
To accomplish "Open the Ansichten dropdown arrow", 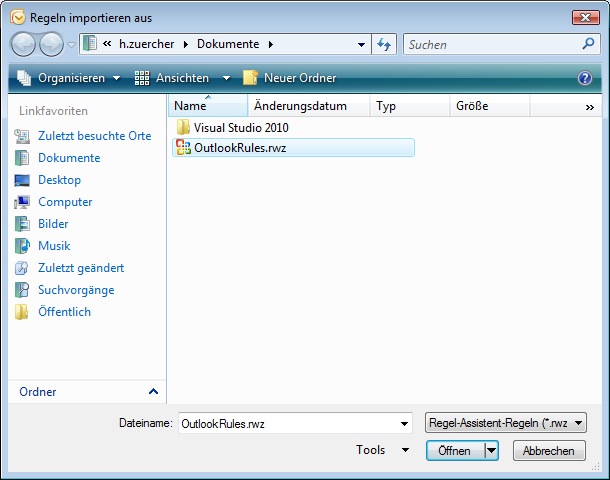I will [x=226, y=78].
